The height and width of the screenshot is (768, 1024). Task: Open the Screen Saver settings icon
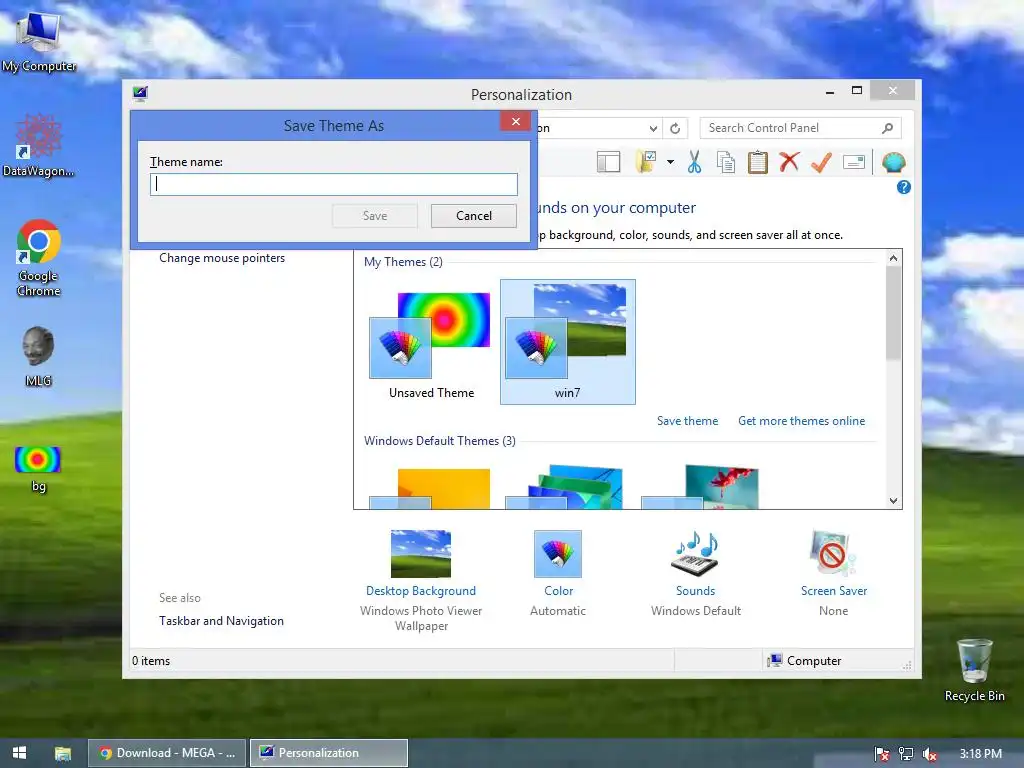tap(833, 554)
